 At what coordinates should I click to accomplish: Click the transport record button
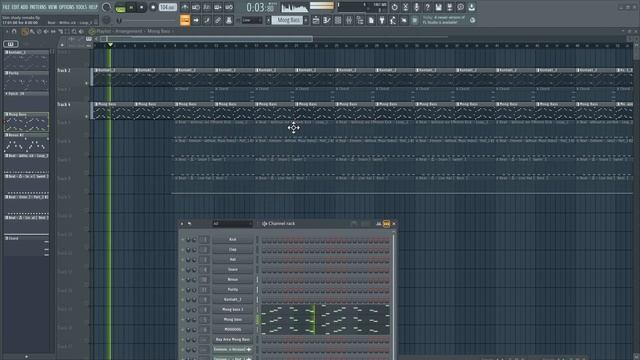click(153, 7)
